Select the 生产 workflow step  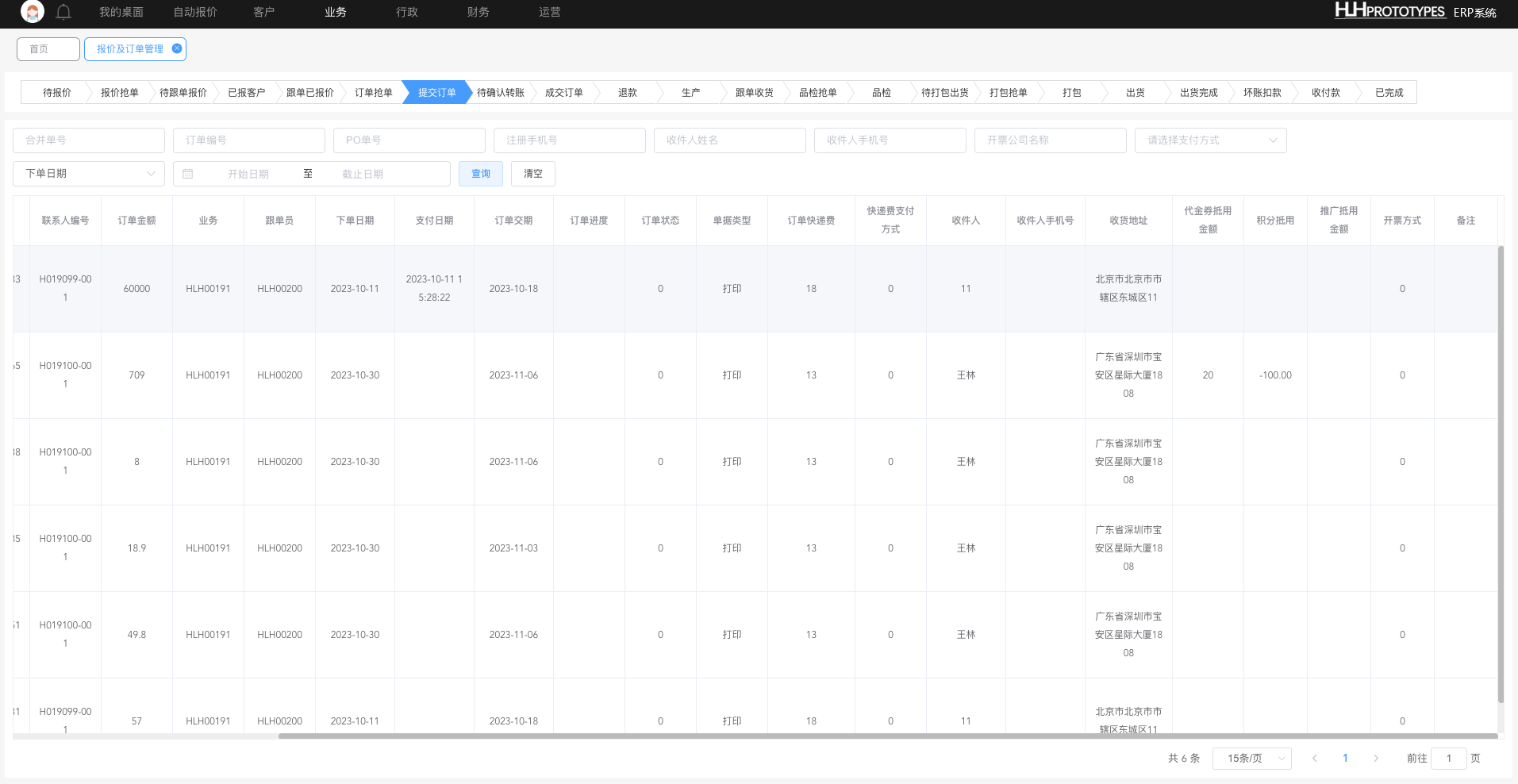[x=691, y=93]
